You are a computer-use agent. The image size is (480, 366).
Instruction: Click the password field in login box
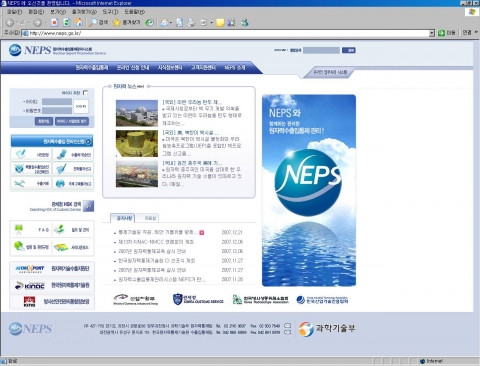57,110
